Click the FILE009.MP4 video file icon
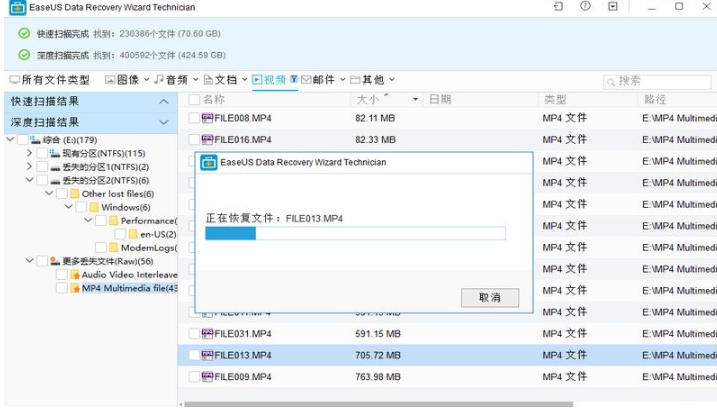 [x=208, y=376]
